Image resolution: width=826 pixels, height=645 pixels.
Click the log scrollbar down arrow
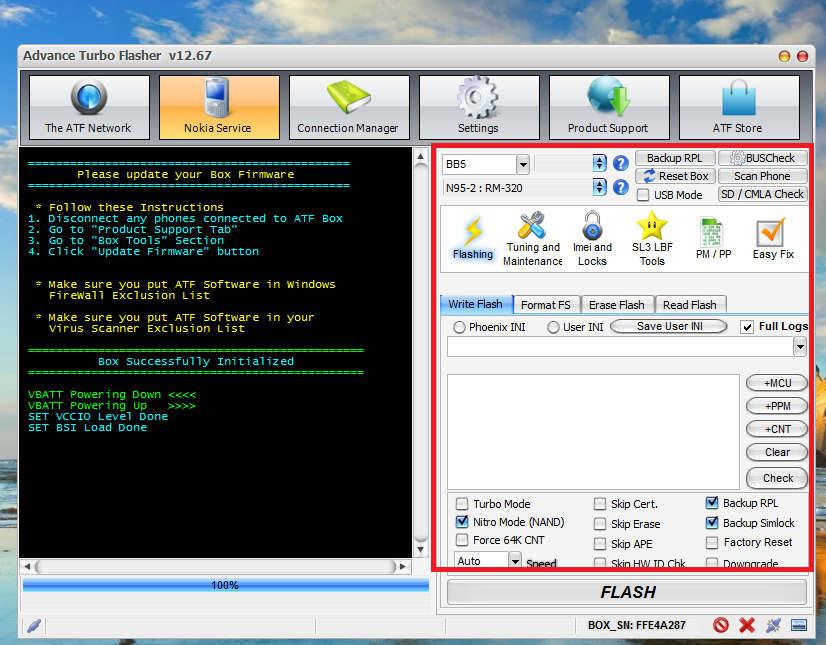[420, 550]
